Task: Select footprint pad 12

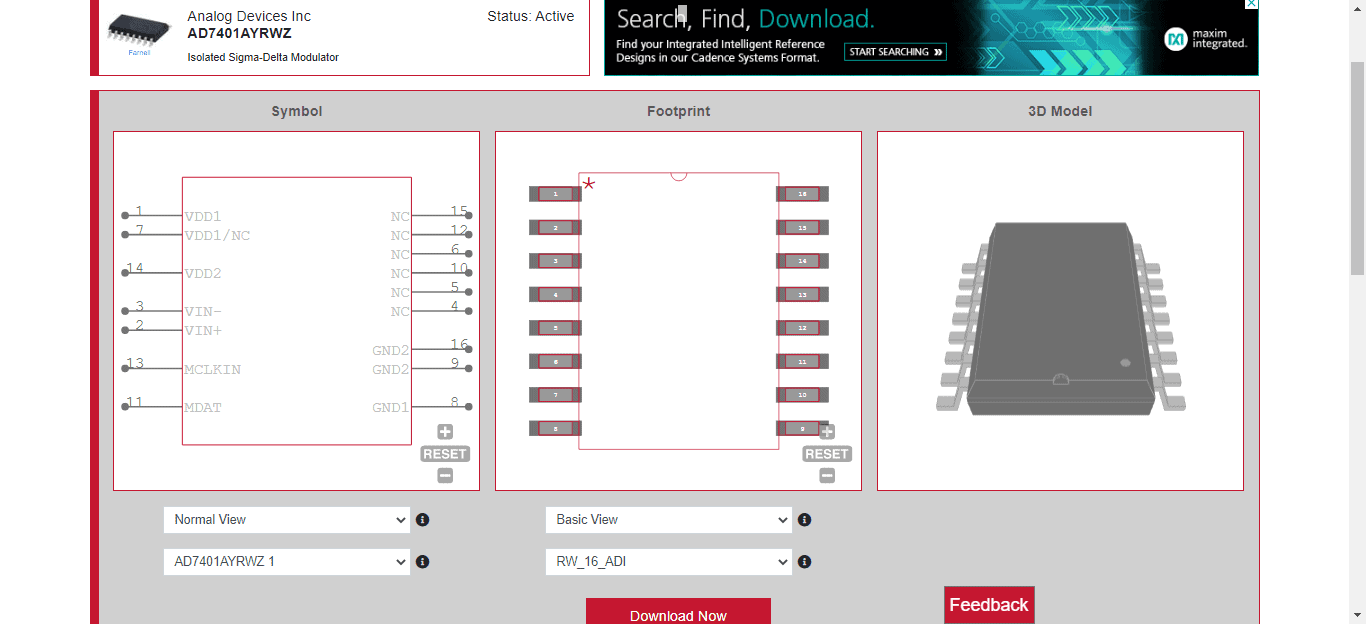Action: (802, 328)
